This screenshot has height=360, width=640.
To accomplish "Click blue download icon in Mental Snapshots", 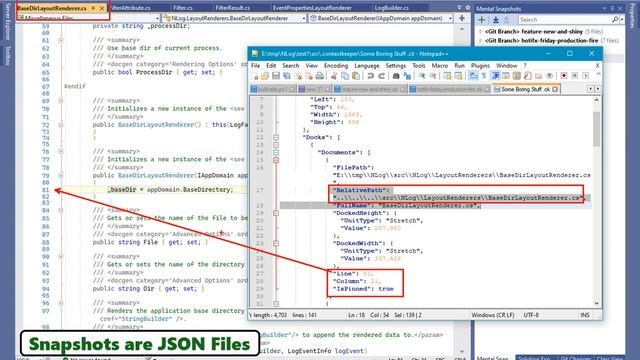I will [495, 20].
